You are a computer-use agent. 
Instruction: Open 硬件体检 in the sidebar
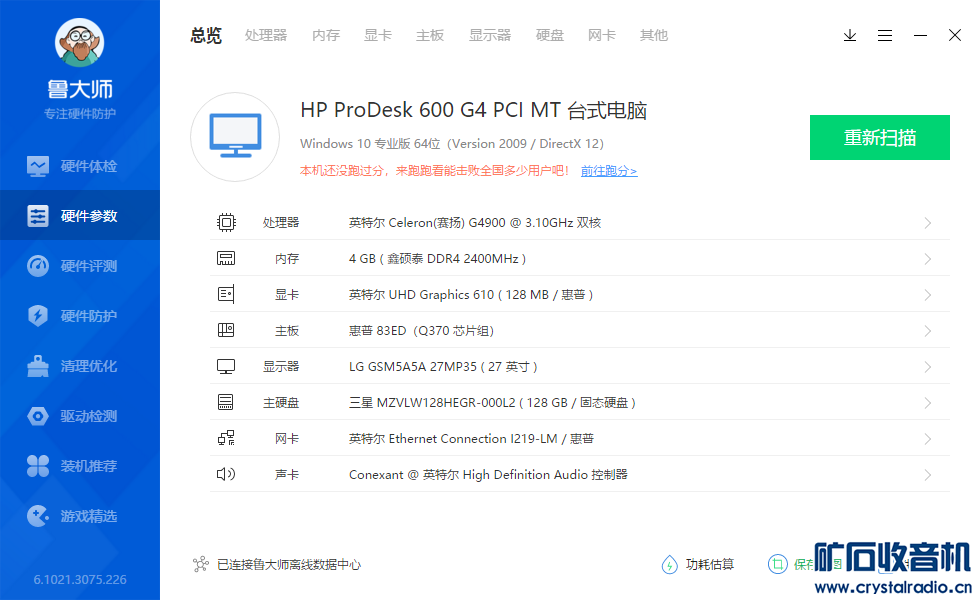pyautogui.click(x=80, y=166)
